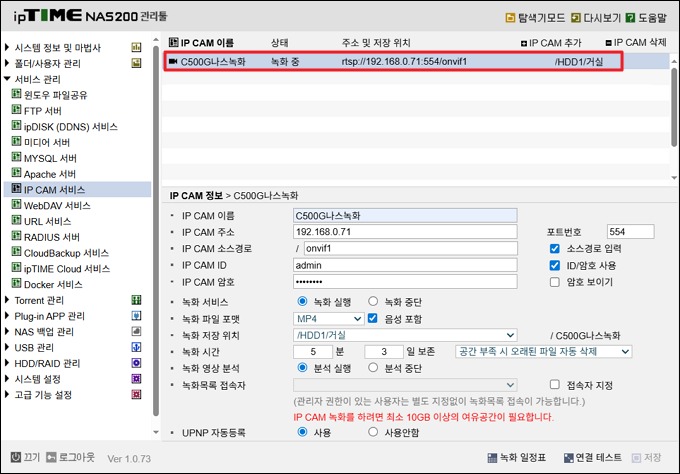Click the 끄기 power icon
Screen dimensions: 680x474
tap(18, 457)
